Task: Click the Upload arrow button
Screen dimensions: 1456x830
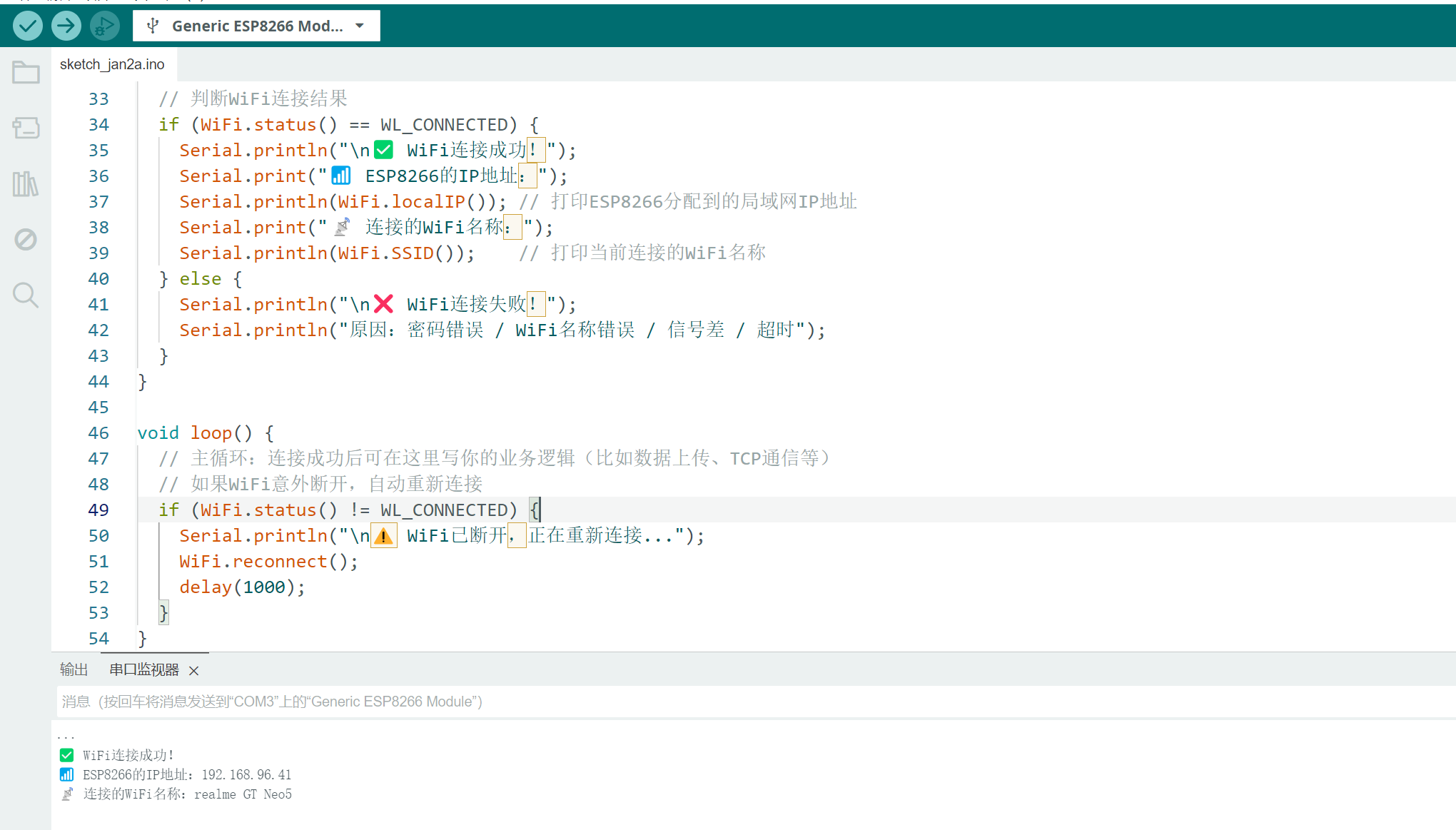Action: tap(66, 26)
